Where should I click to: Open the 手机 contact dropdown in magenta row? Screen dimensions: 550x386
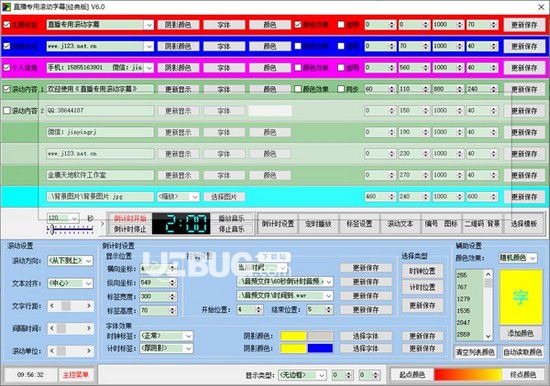click(149, 68)
